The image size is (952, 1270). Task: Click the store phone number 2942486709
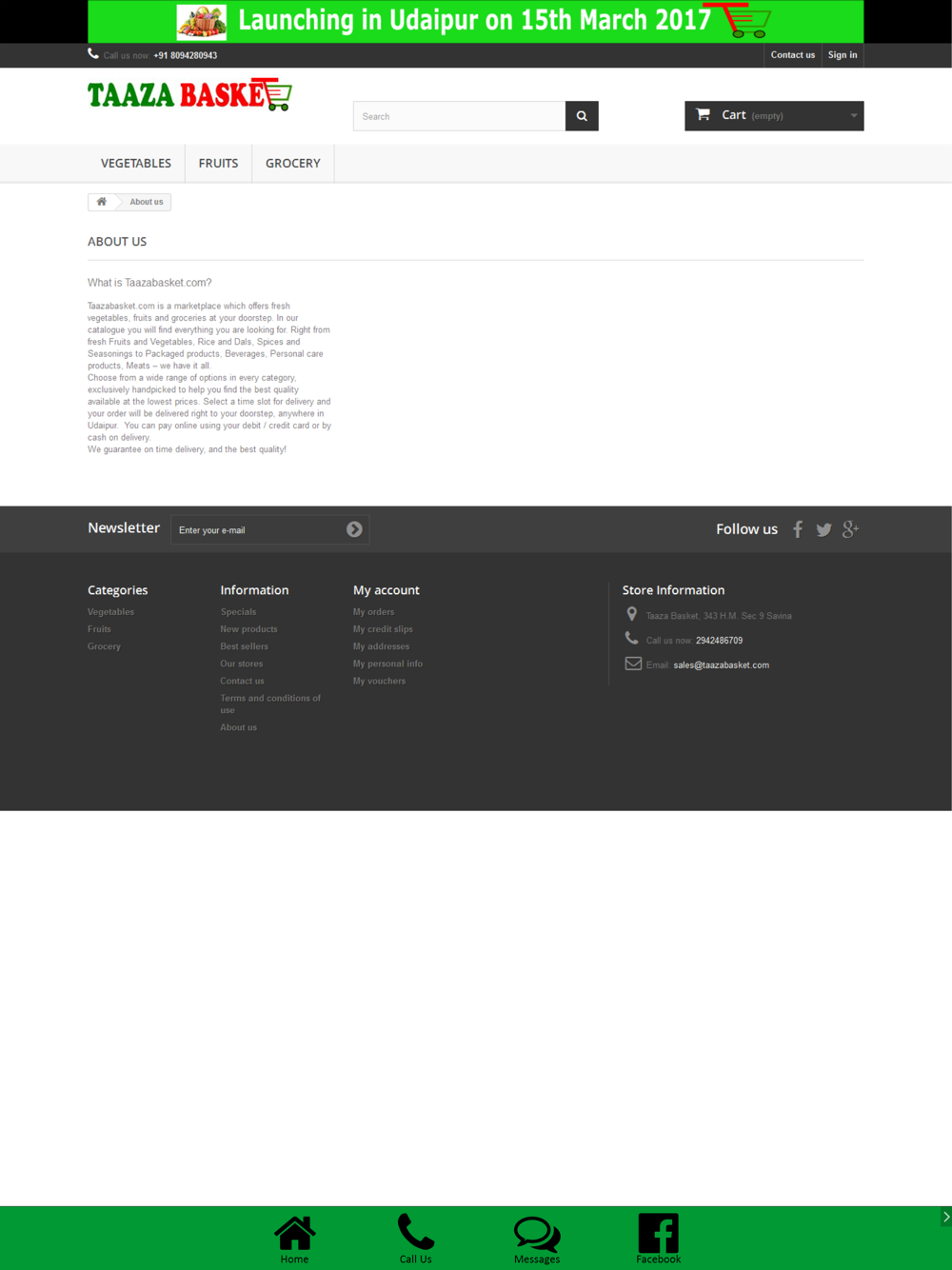[719, 641]
